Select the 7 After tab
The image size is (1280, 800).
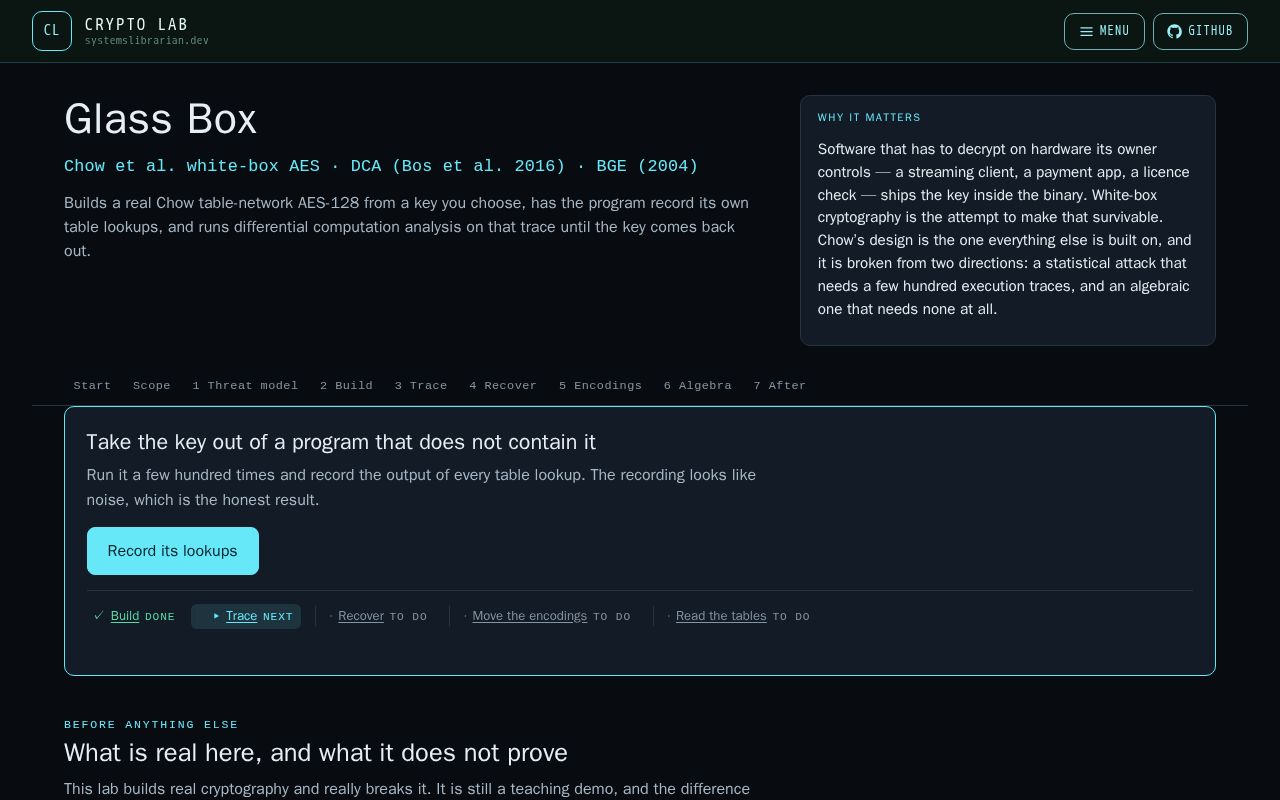pyautogui.click(x=780, y=385)
